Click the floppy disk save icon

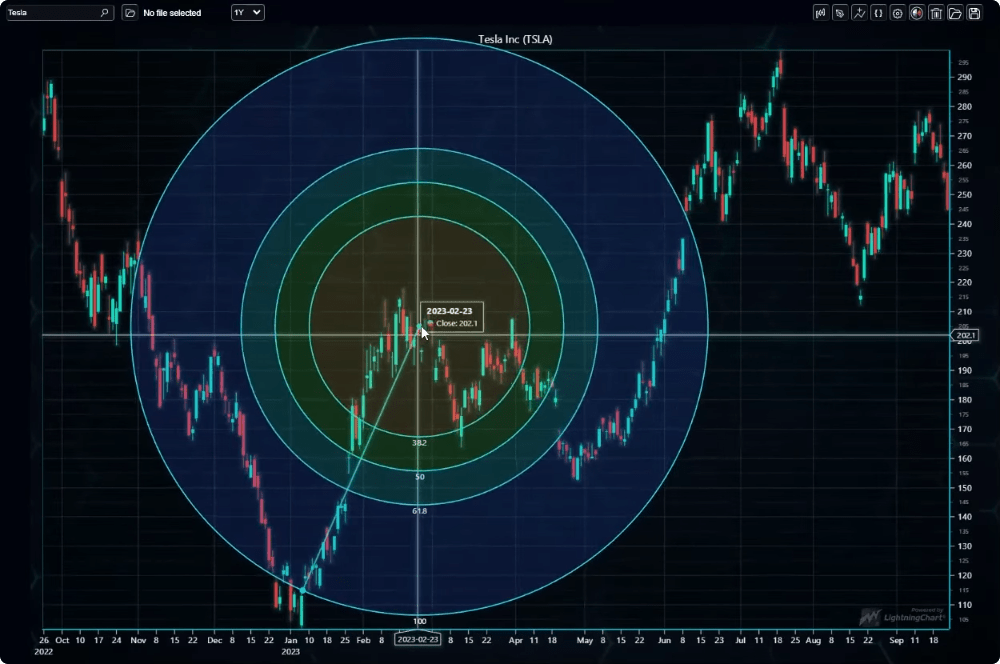(974, 13)
